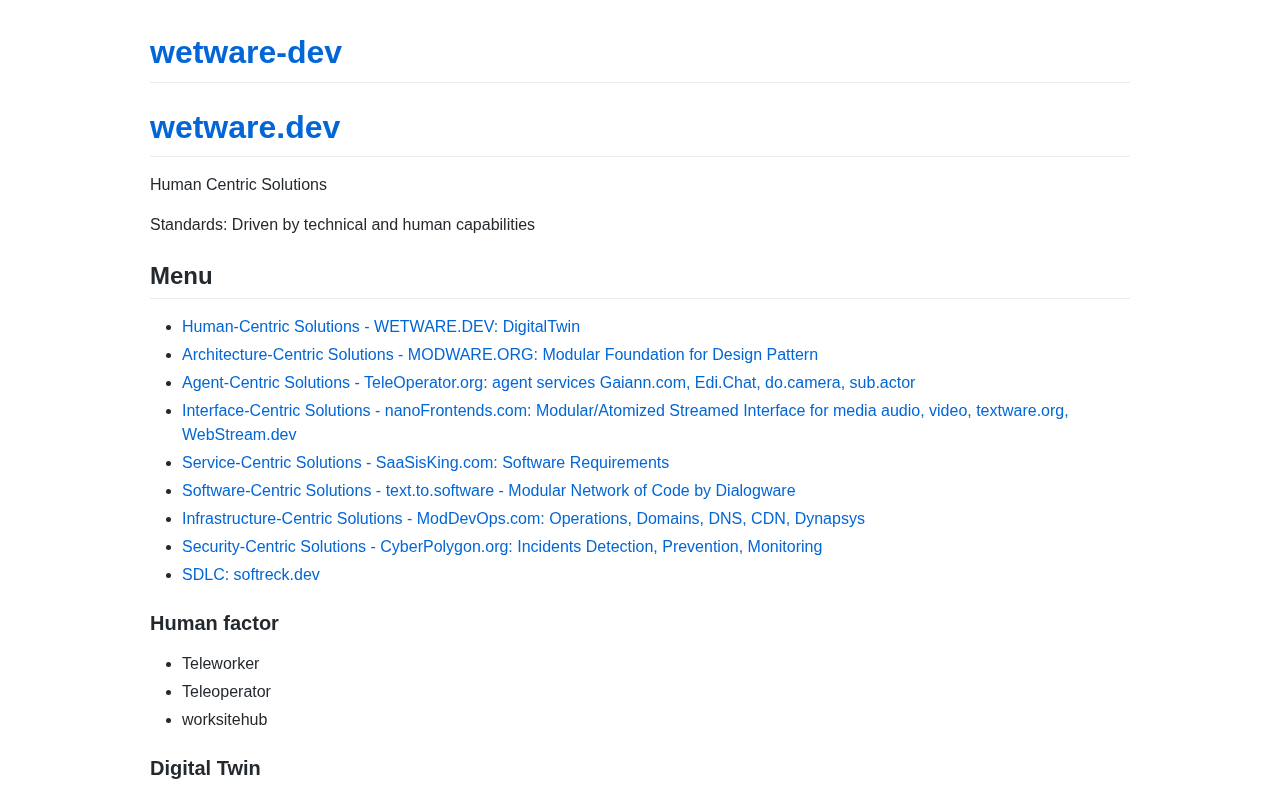The width and height of the screenshot is (1280, 800).
Task: Open Human-Centric Solutions WETWARE.DEV DigitalTwin link
Action: pyautogui.click(x=381, y=327)
